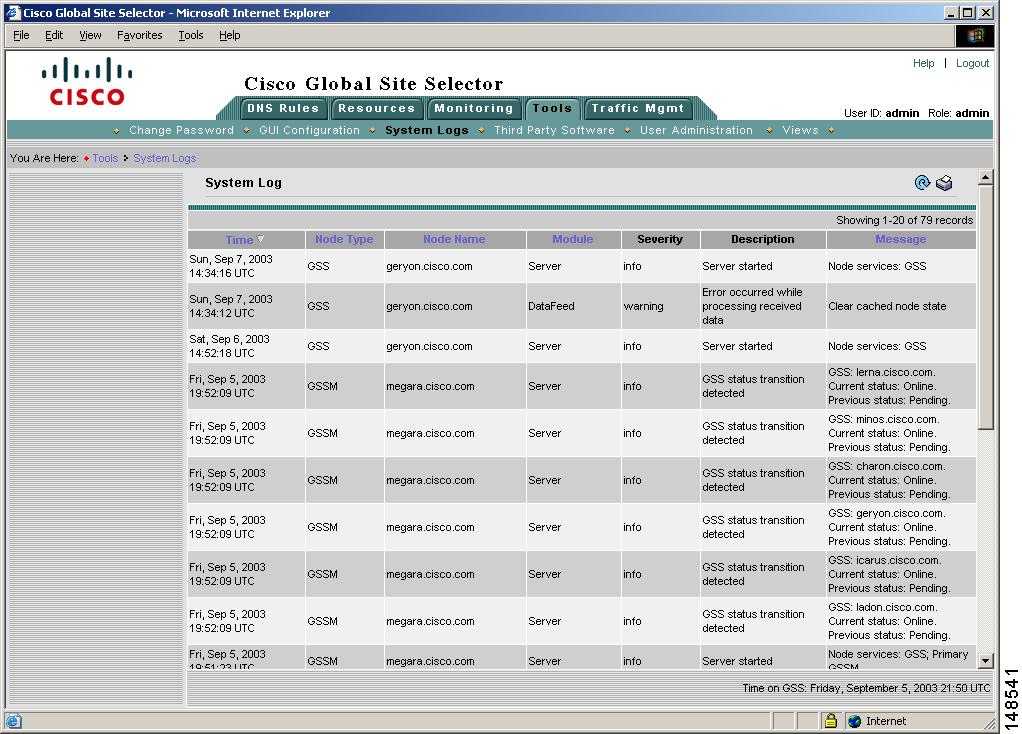Screen dimensions: 1022x734
Task: Refresh the System Log view
Action: tap(922, 183)
